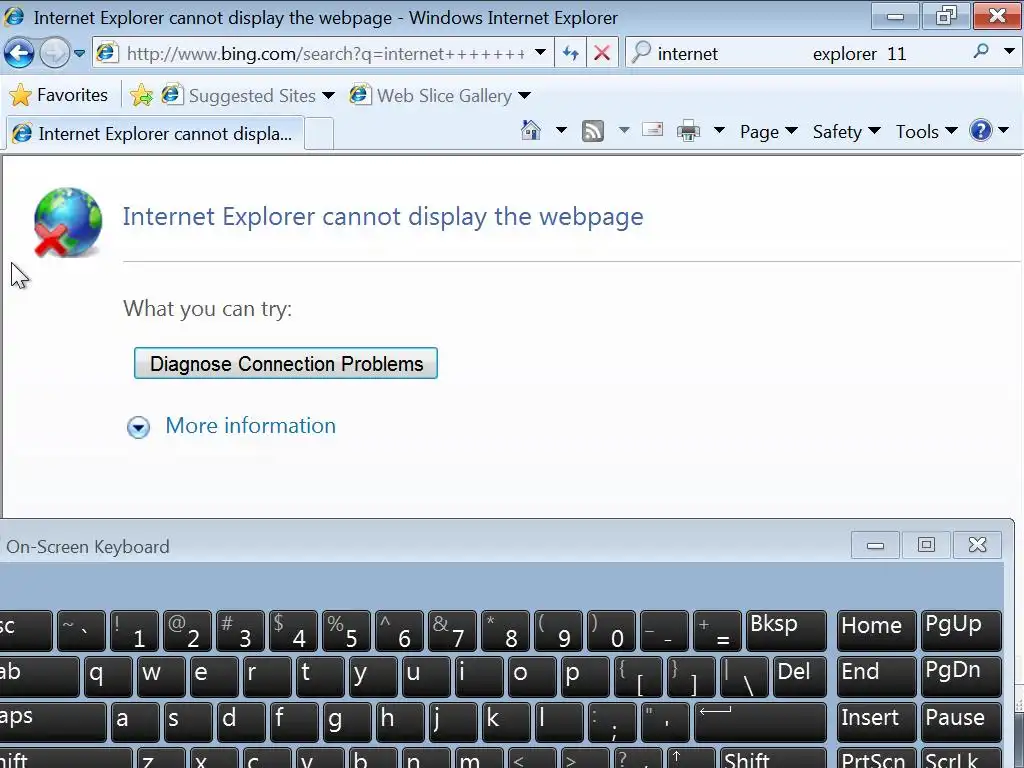Click the RSS feeds icon
The width and height of the screenshot is (1024, 768).
tap(592, 131)
